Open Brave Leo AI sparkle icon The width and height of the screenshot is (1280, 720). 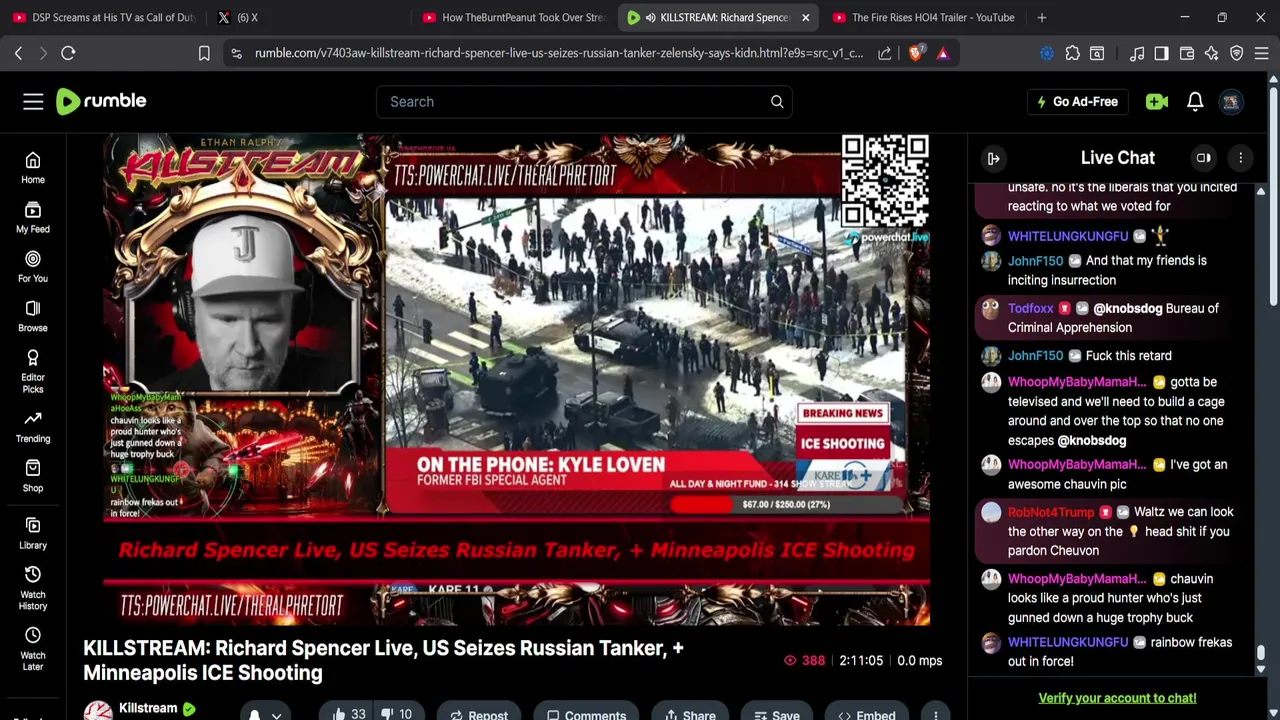click(1212, 53)
